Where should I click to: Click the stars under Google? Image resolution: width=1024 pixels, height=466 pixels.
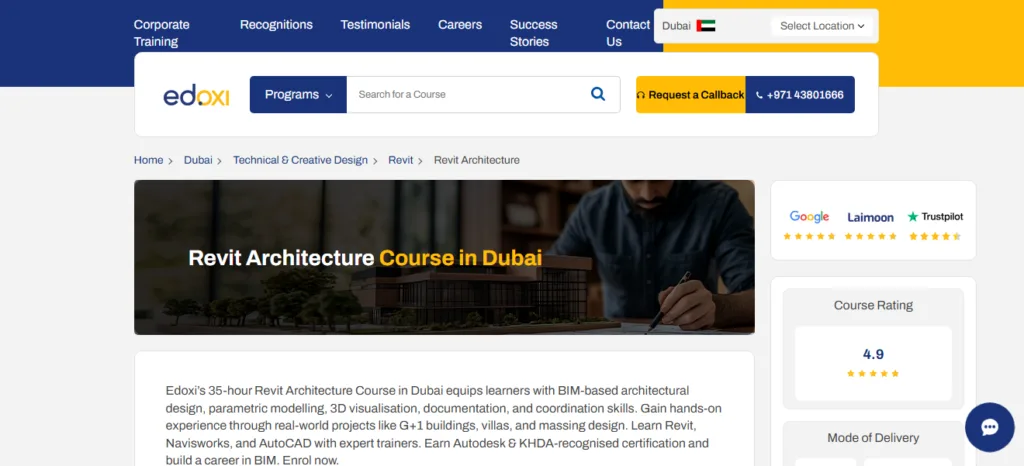coord(809,236)
